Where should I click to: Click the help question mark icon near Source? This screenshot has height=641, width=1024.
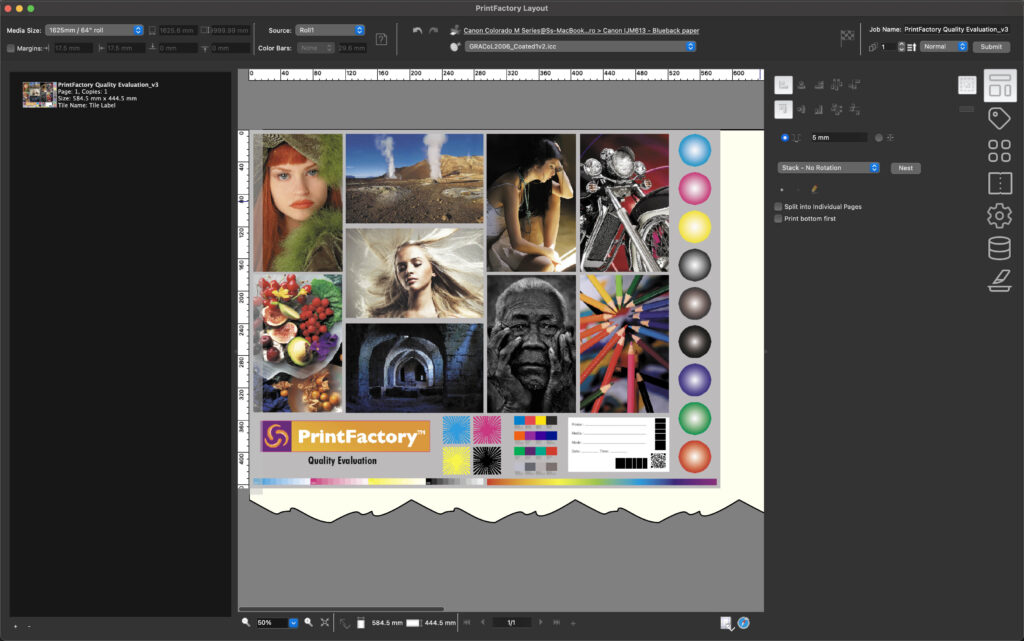pos(383,37)
